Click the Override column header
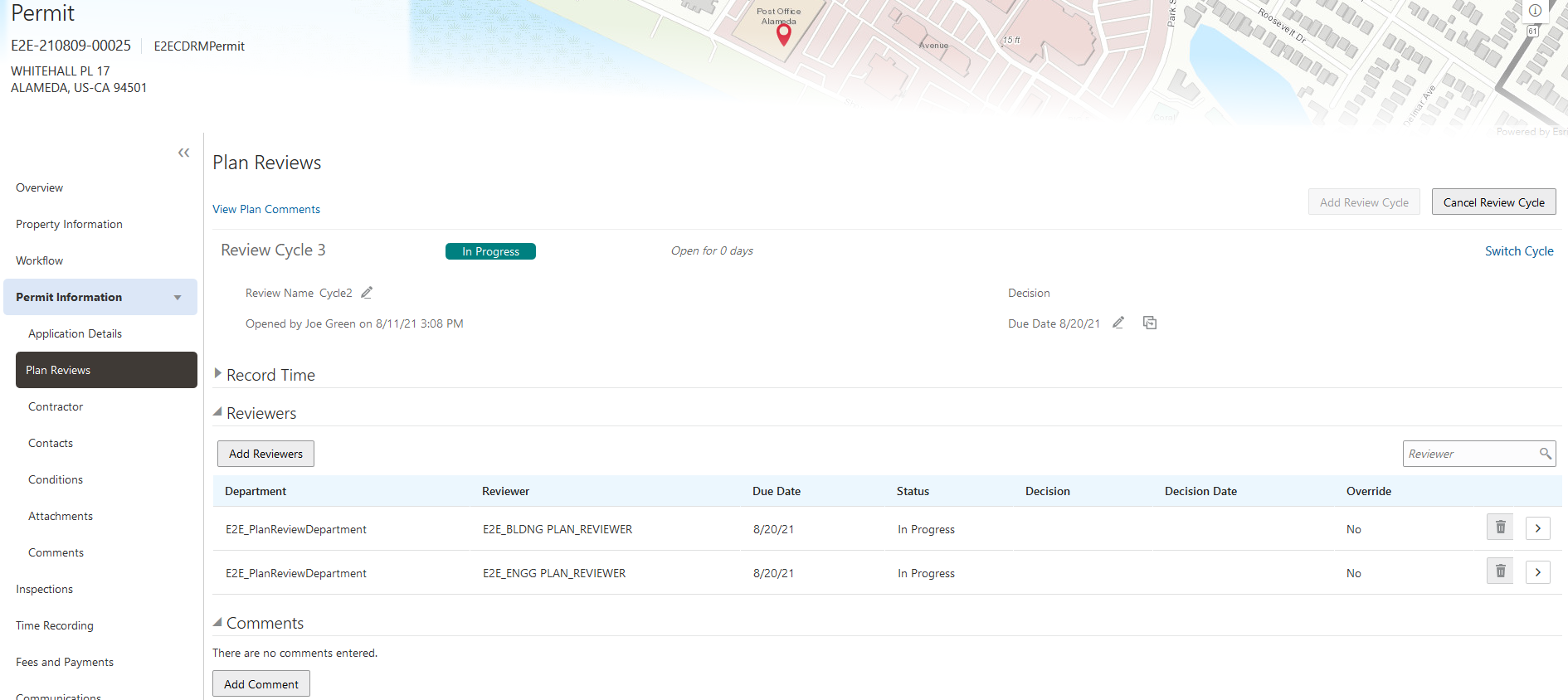Image resolution: width=1568 pixels, height=700 pixels. [1369, 491]
